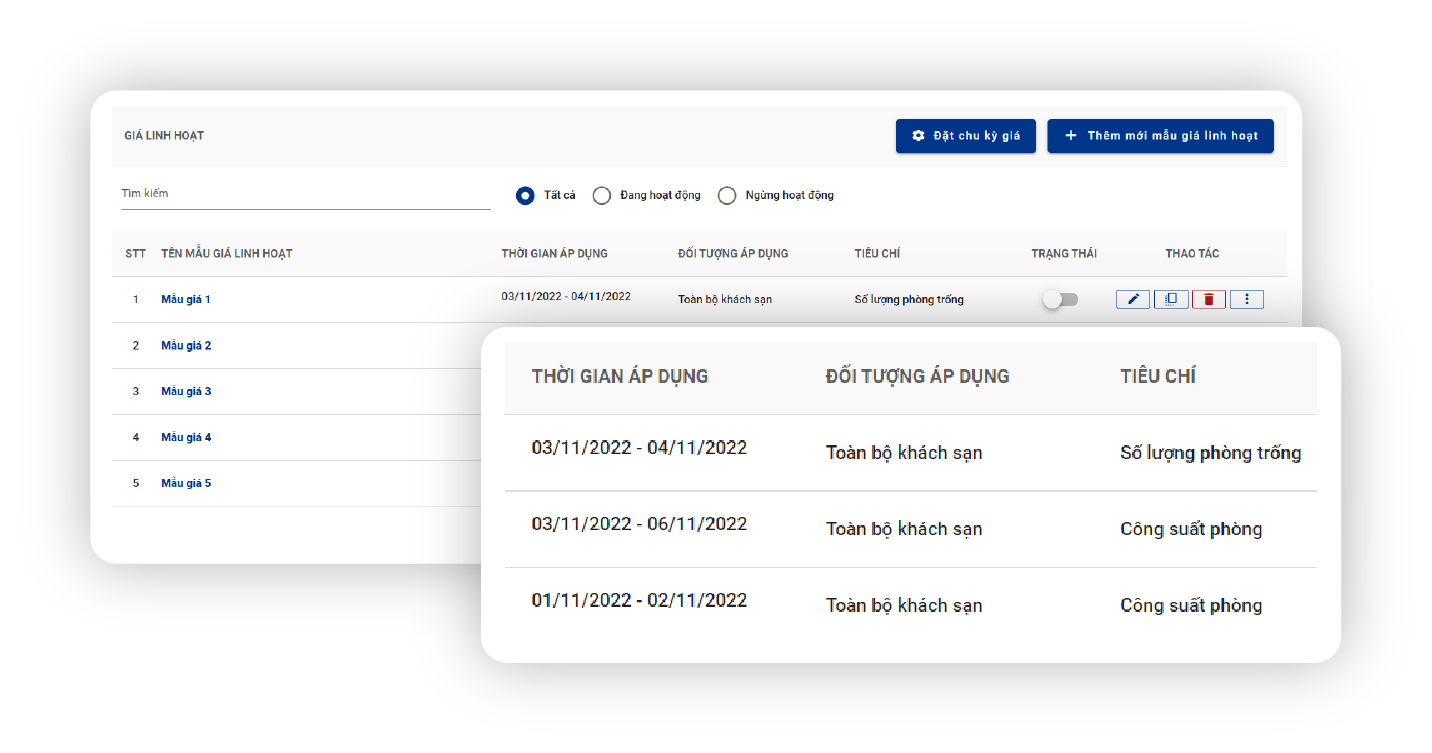Click the duplicate icon for Mẫu giá 1
The image size is (1432, 753).
pyautogui.click(x=1170, y=299)
